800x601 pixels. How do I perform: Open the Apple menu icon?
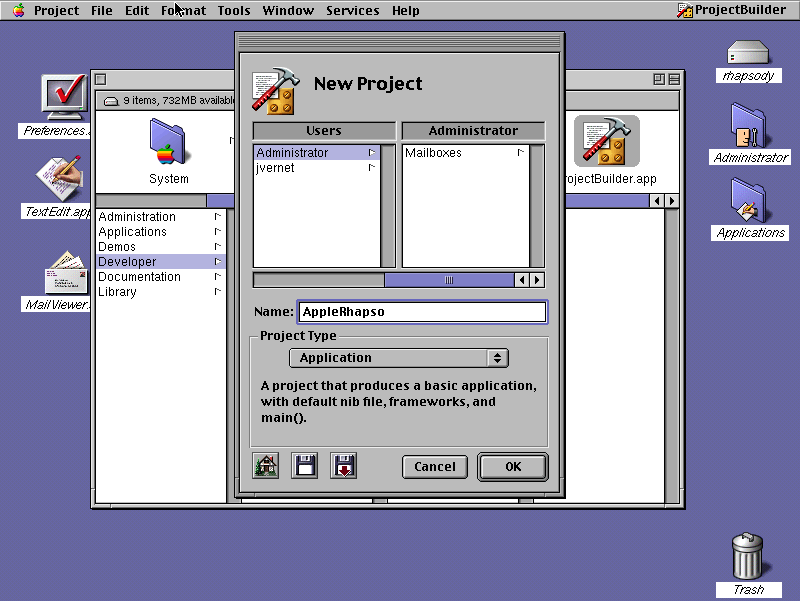18,10
